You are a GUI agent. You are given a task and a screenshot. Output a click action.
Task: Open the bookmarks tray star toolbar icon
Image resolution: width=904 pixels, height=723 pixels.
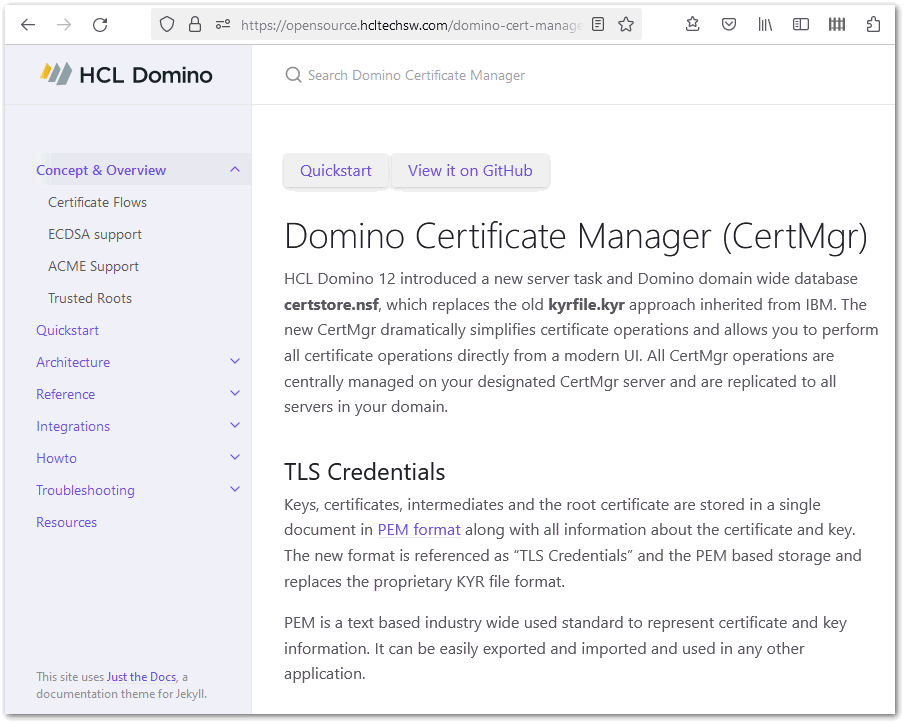click(x=692, y=24)
